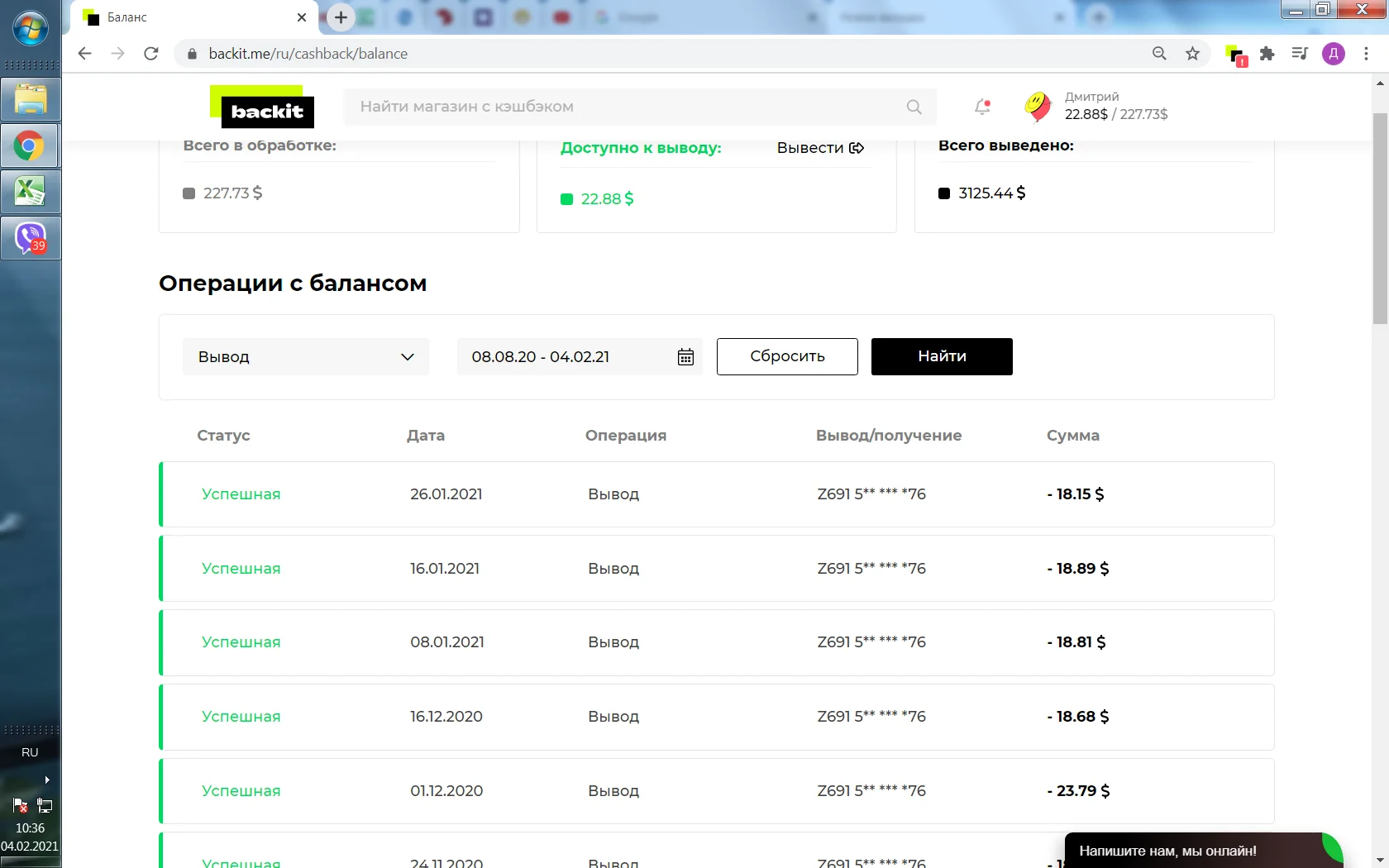Click the date range field 08.08.20 - 04.02.21
This screenshot has width=1389, height=868.
point(580,357)
